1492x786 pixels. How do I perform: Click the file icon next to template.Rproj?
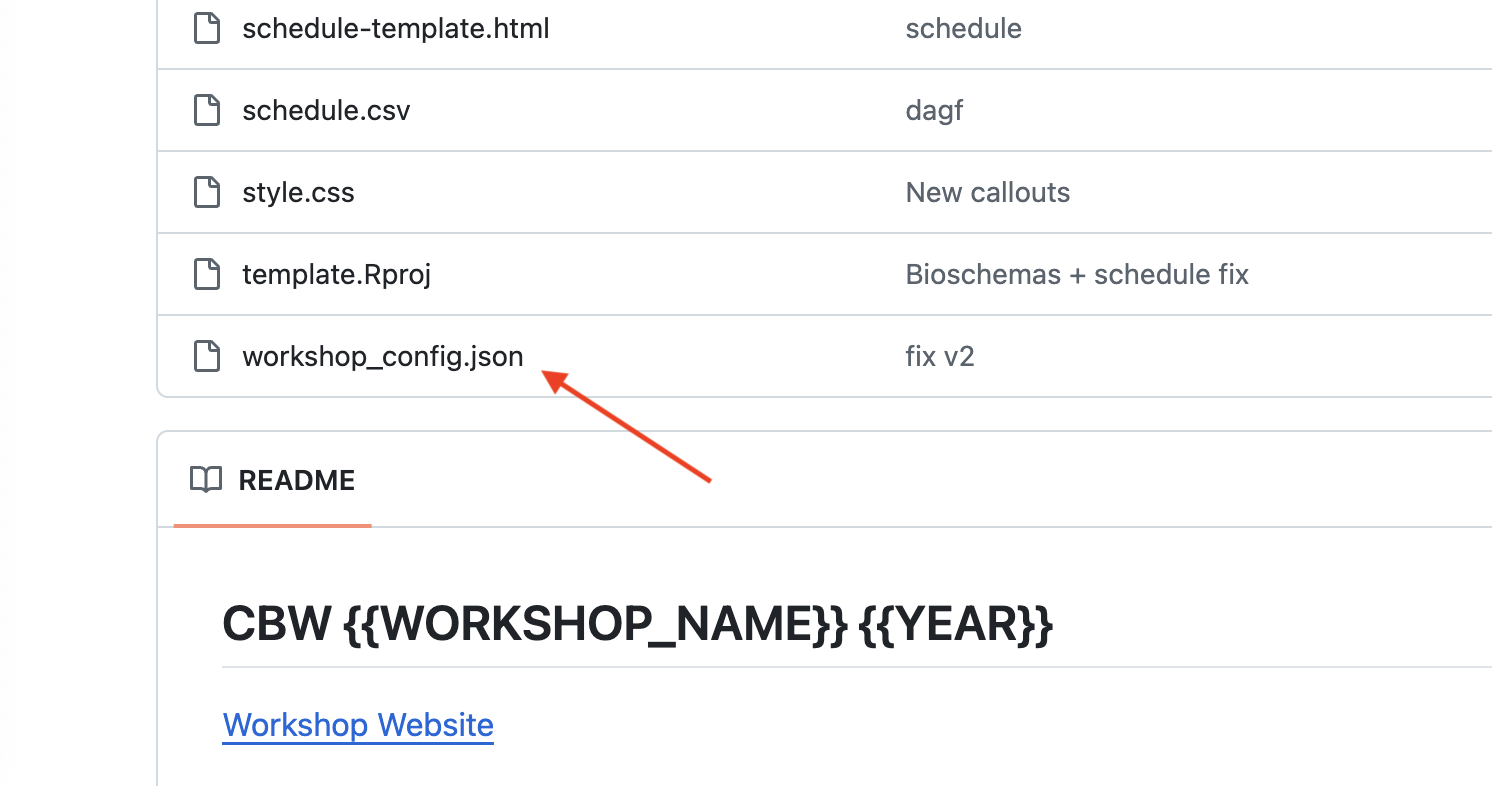tap(206, 274)
